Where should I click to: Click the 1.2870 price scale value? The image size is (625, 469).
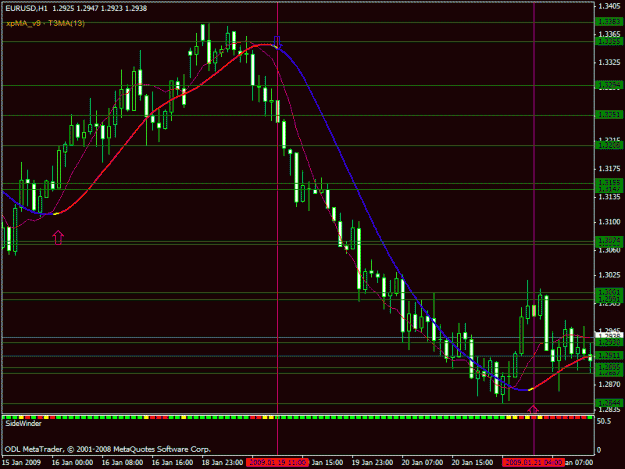[609, 385]
